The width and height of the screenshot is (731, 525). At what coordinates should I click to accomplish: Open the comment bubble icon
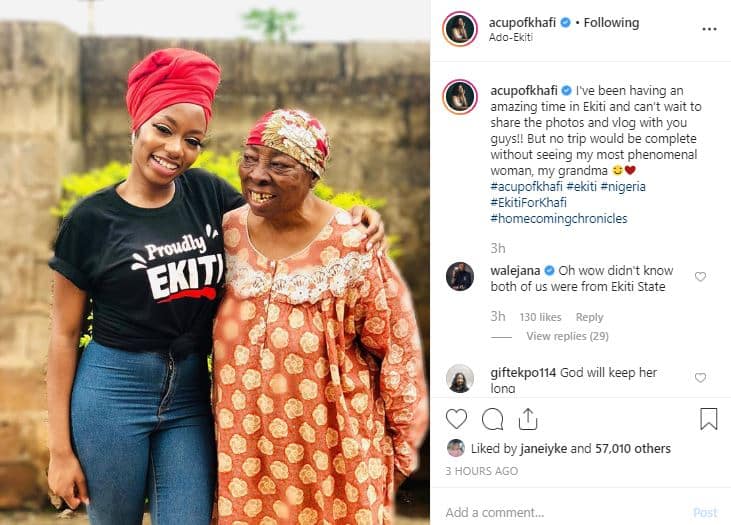click(x=492, y=419)
